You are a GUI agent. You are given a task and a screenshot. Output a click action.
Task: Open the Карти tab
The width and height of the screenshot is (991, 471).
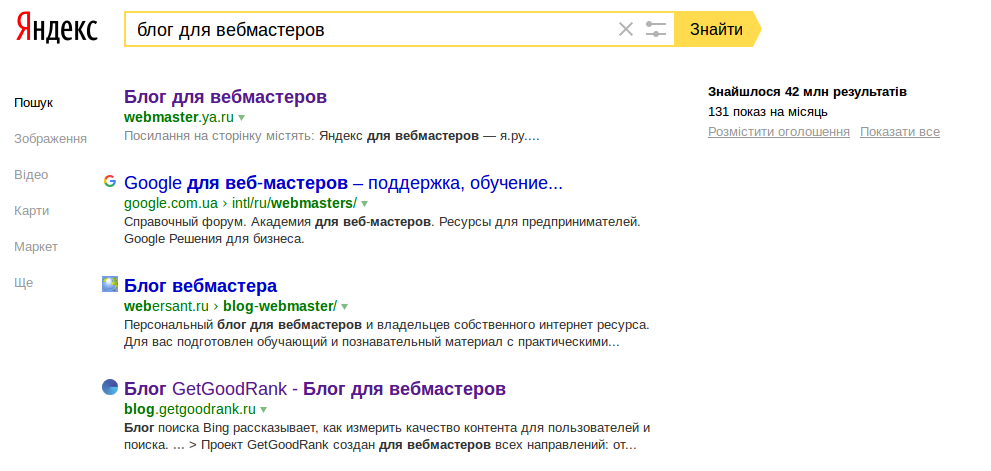coord(32,211)
